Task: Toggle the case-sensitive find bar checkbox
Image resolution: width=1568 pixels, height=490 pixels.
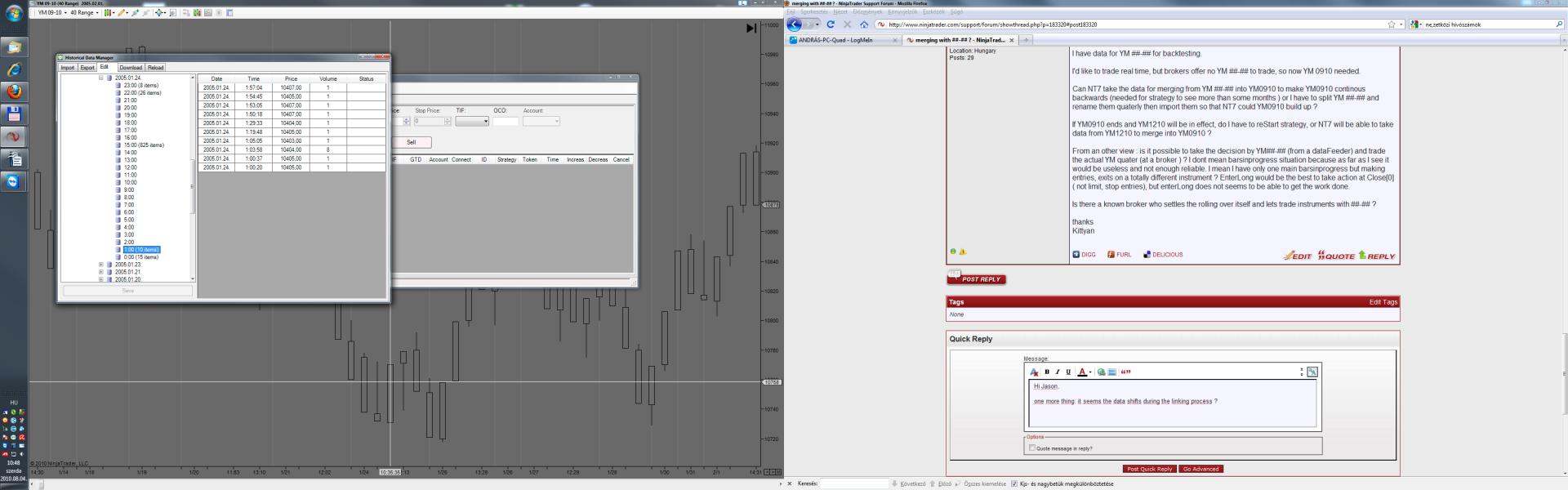Action: tap(1014, 483)
